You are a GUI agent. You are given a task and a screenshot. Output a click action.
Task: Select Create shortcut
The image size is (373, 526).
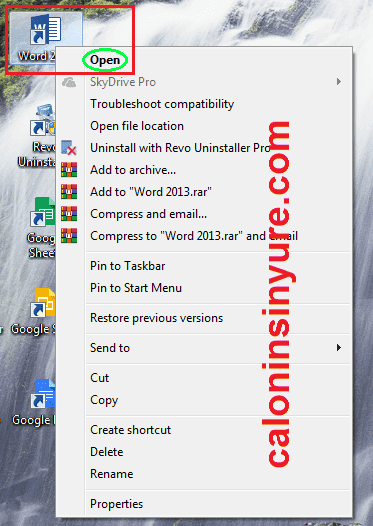click(x=204, y=430)
